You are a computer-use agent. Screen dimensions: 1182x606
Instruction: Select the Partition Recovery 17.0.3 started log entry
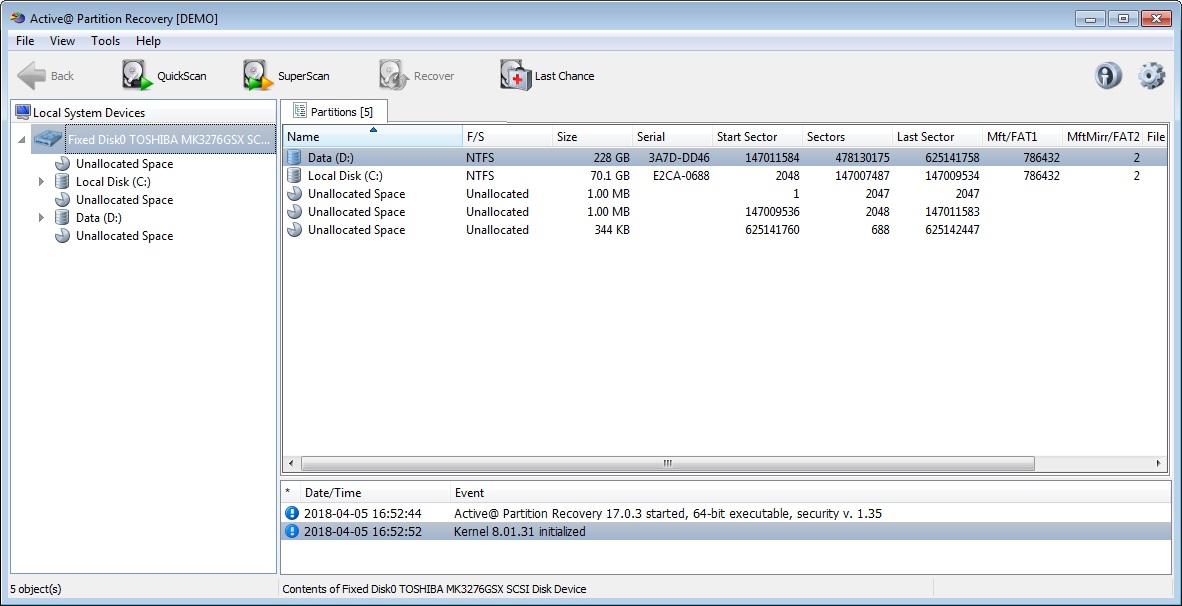point(725,513)
